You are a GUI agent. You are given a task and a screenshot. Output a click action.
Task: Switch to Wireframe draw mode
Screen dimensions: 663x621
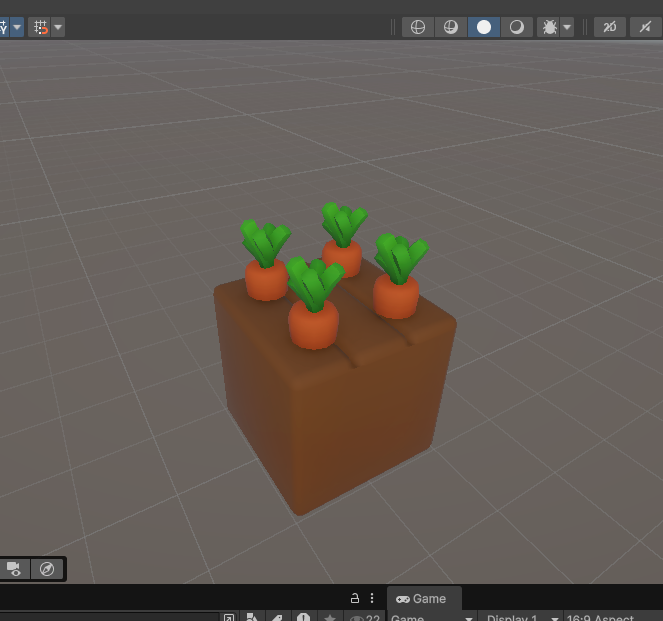click(x=418, y=27)
